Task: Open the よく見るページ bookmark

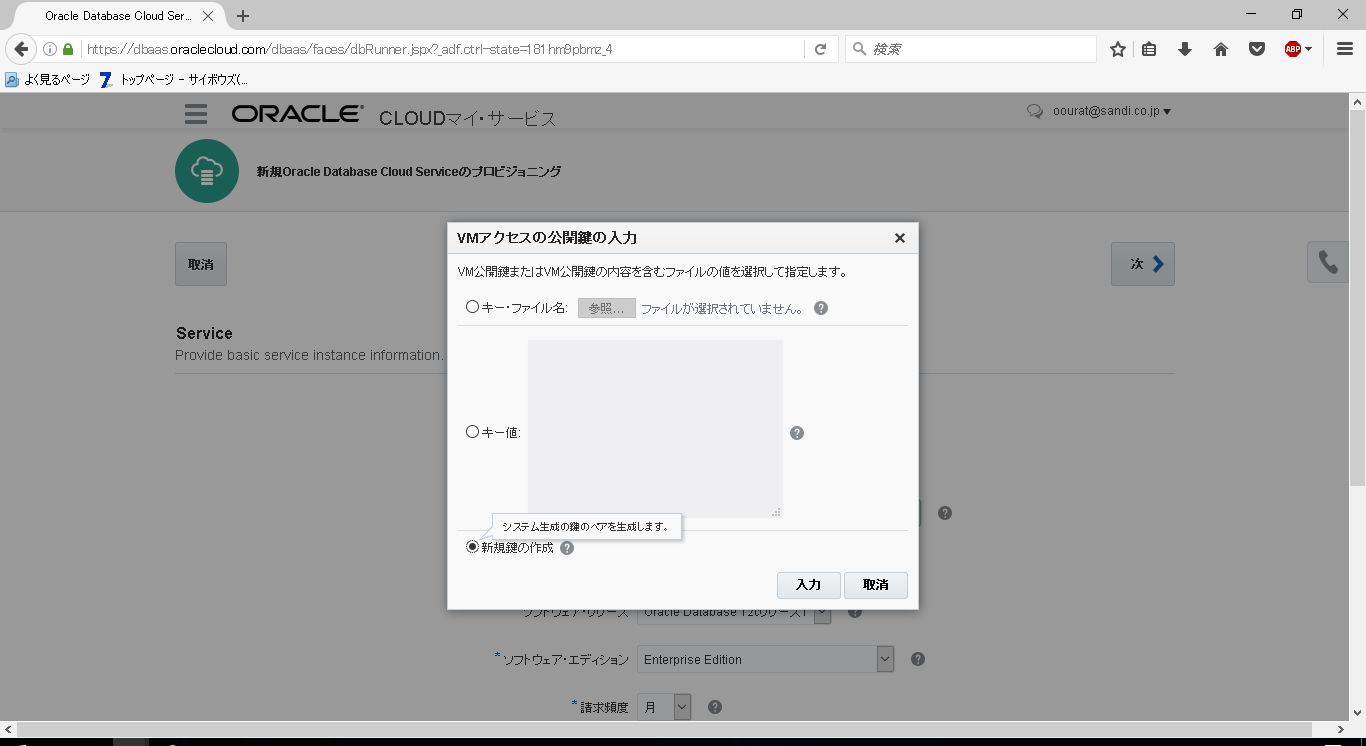Action: [x=48, y=79]
